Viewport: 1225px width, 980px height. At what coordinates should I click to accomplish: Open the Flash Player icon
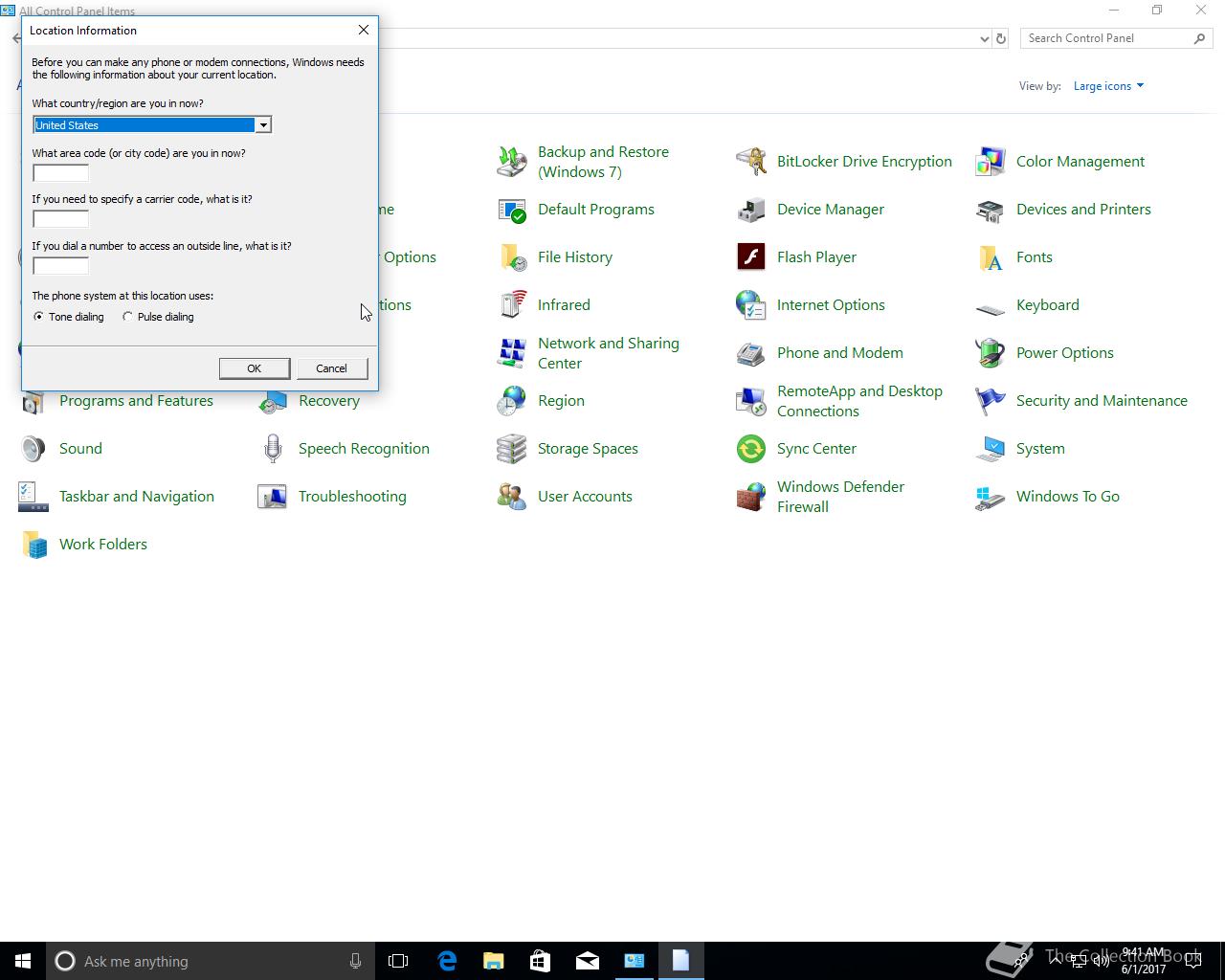coord(751,257)
